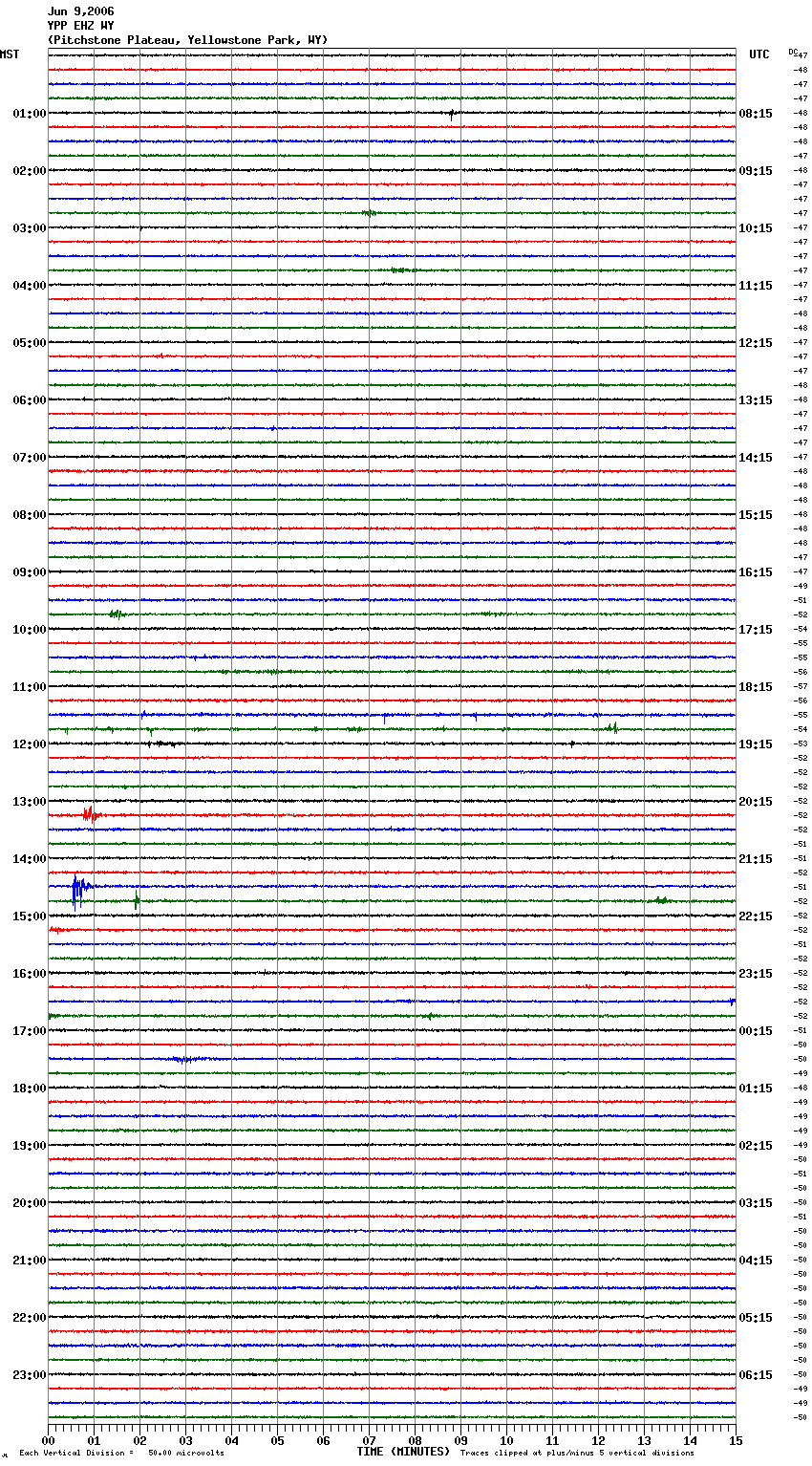This screenshot has height=1466, width=812.
Task: Click minute tick label "12" on x-axis
Action: point(598,1440)
